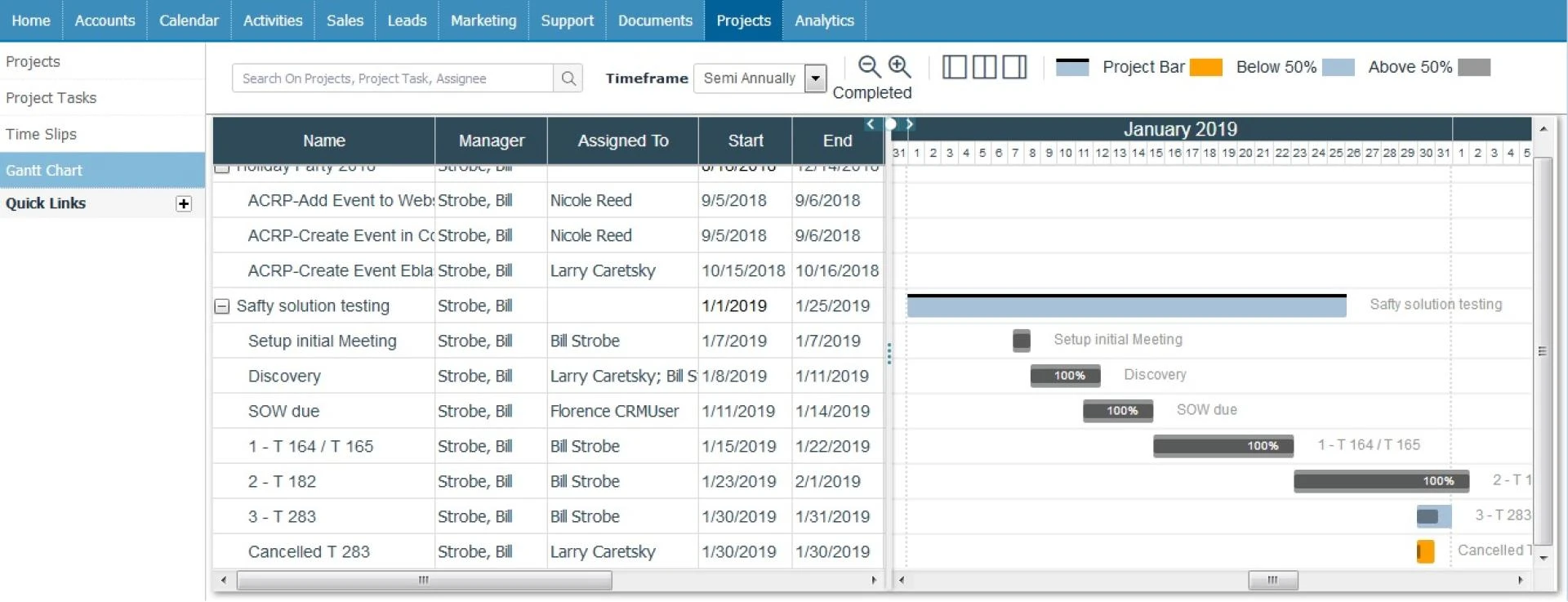Click the orange Project Bar swatch
Screen dimensions: 1568x602
tap(1205, 67)
